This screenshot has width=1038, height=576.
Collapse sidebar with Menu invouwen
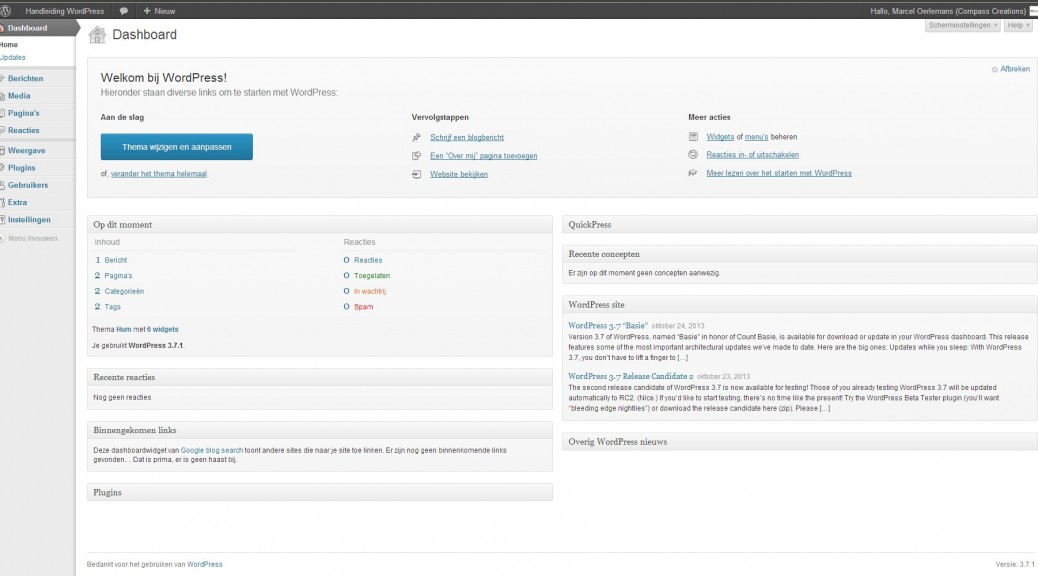click(x=29, y=238)
